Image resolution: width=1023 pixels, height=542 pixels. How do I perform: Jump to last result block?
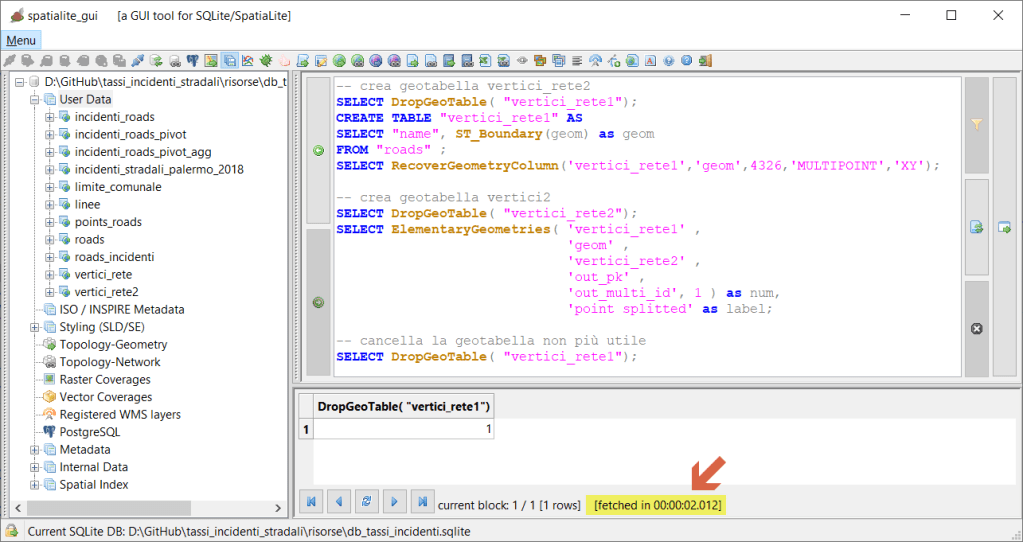click(x=423, y=502)
